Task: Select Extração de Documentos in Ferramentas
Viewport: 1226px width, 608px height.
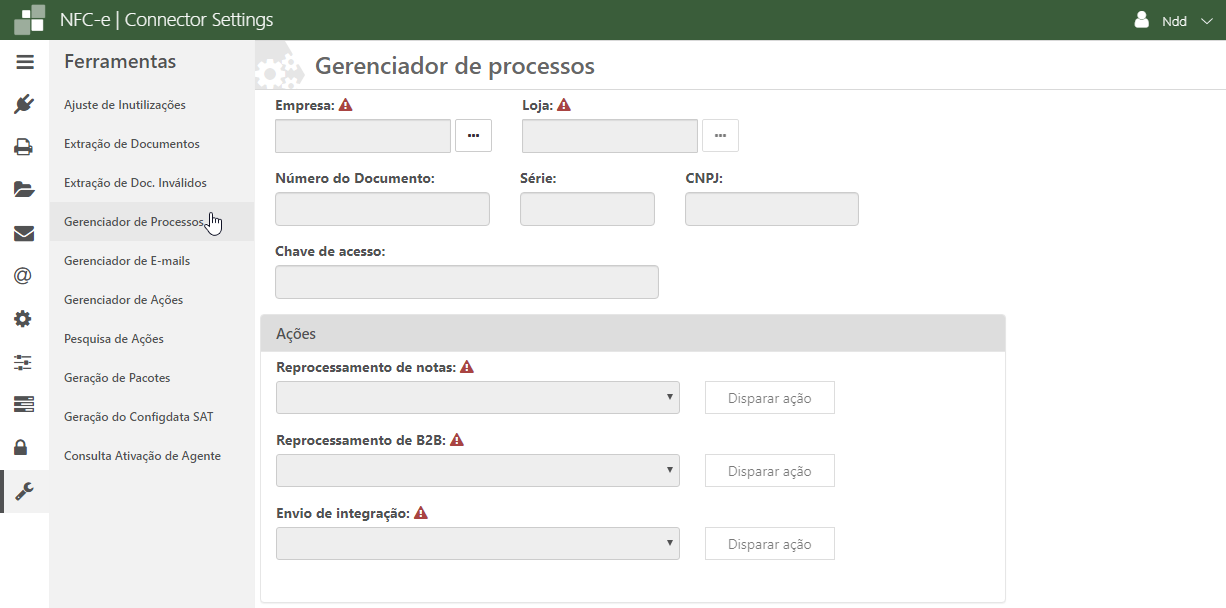Action: click(x=132, y=144)
